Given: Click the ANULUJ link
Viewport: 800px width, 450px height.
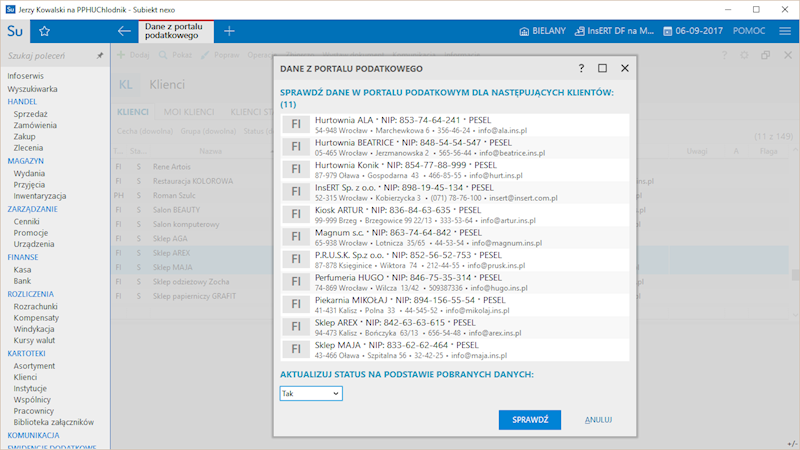Looking at the screenshot, I should pyautogui.click(x=598, y=420).
